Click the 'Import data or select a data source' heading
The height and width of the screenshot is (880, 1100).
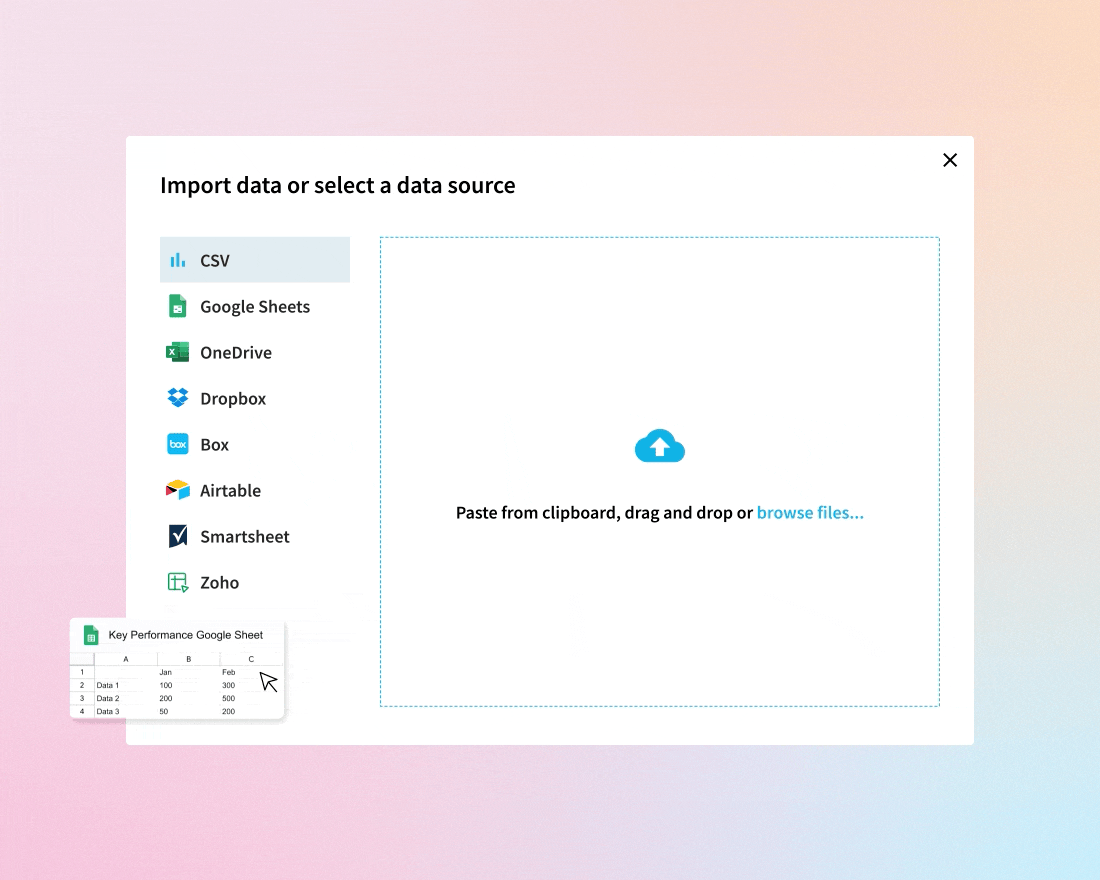coord(337,185)
